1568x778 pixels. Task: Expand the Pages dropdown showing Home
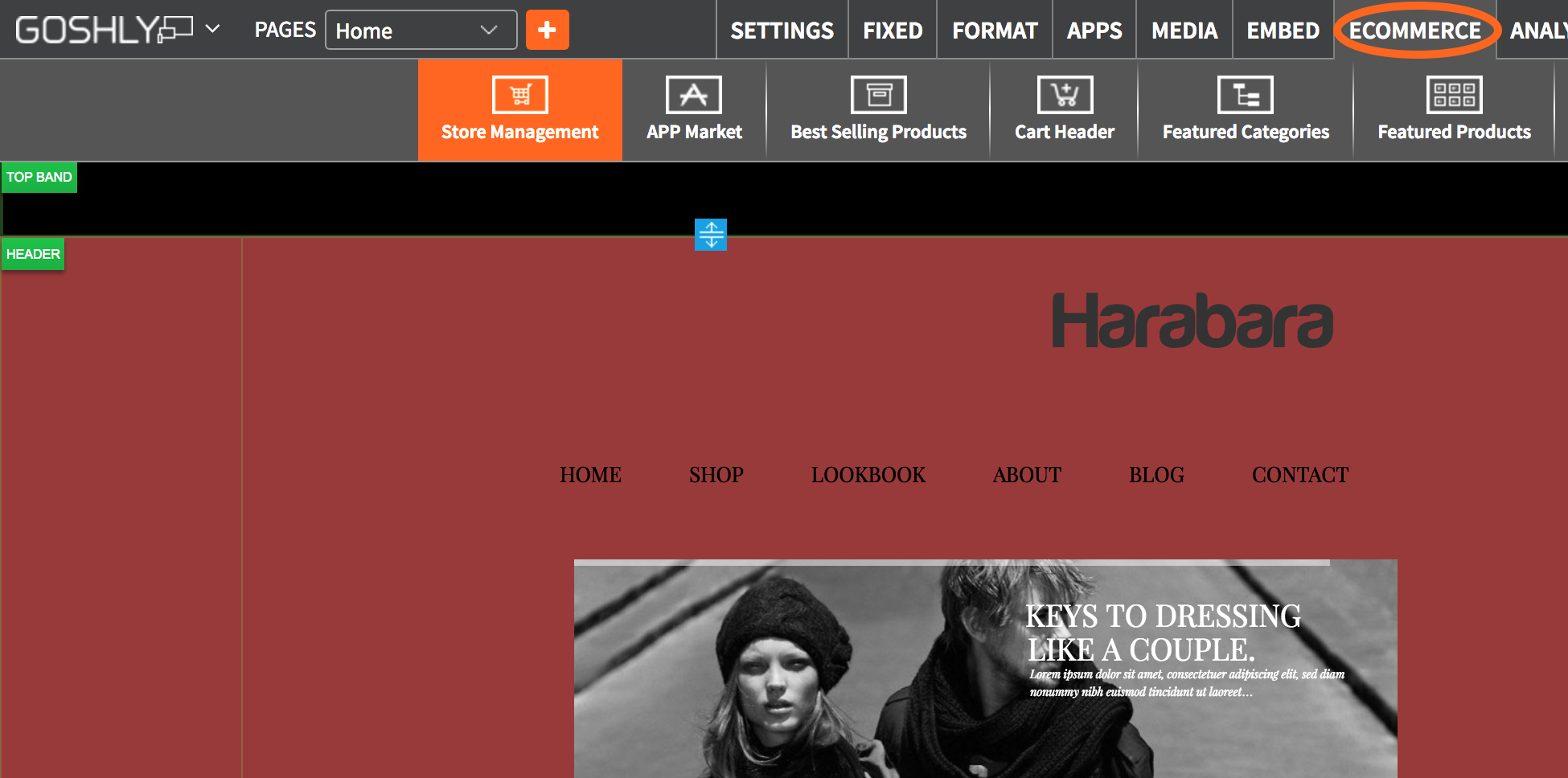point(421,31)
